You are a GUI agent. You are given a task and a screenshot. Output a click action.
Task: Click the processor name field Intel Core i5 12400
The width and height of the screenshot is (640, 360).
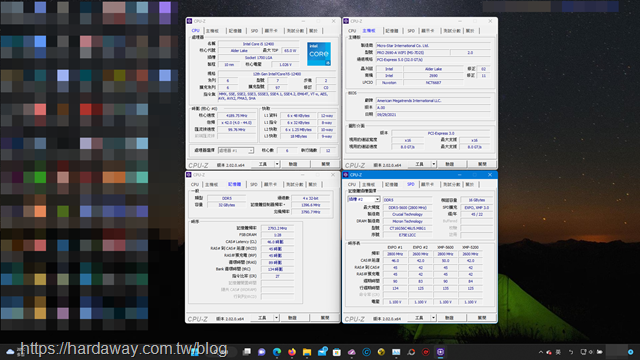click(x=258, y=44)
